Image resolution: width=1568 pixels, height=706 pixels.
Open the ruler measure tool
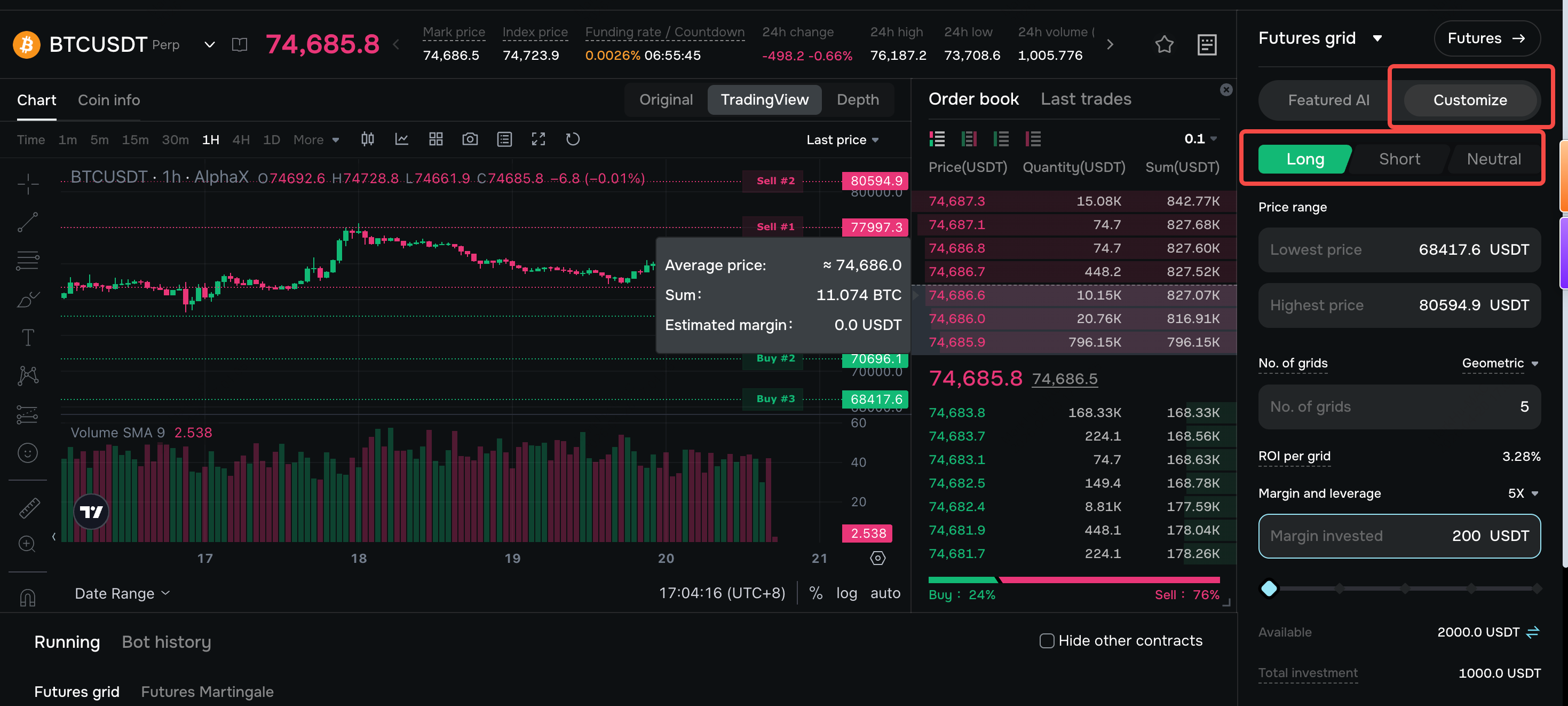(x=28, y=507)
